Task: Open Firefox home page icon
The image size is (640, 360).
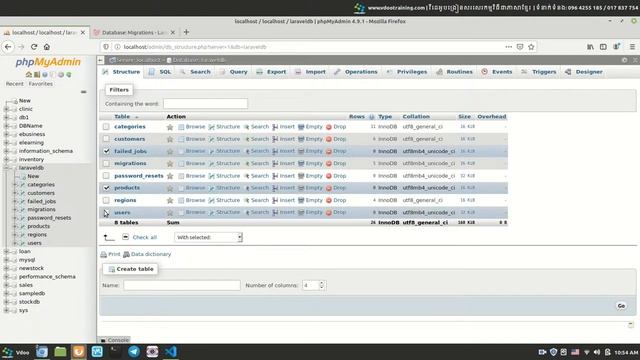Action: 47,47
